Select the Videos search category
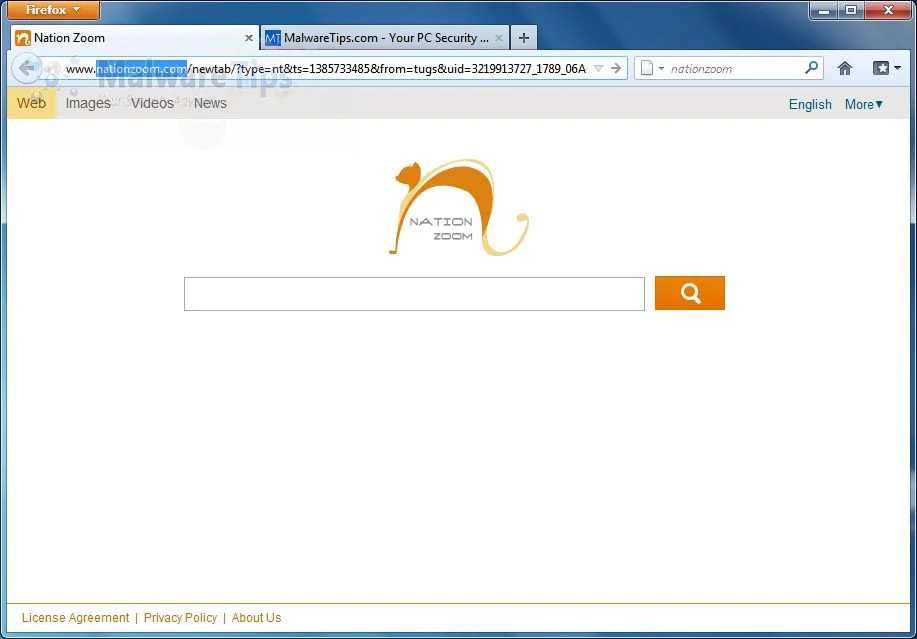917x639 pixels. [x=152, y=103]
